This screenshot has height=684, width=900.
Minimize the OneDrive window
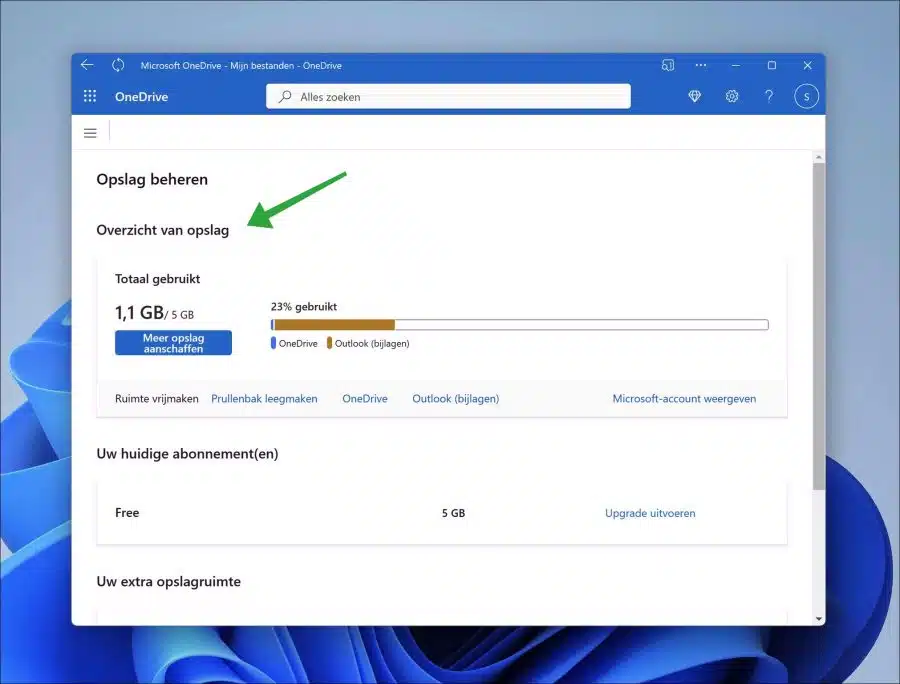(736, 65)
